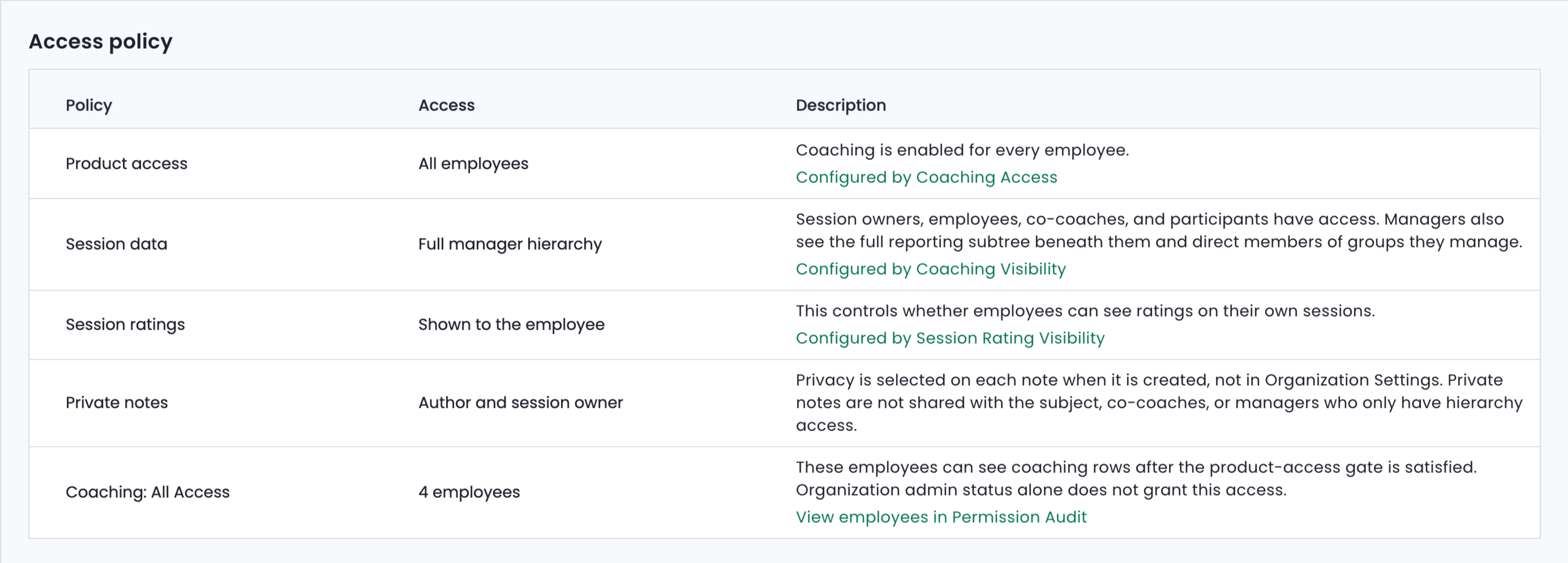Select the Product access policy row
The height and width of the screenshot is (563, 1568).
tap(784, 163)
